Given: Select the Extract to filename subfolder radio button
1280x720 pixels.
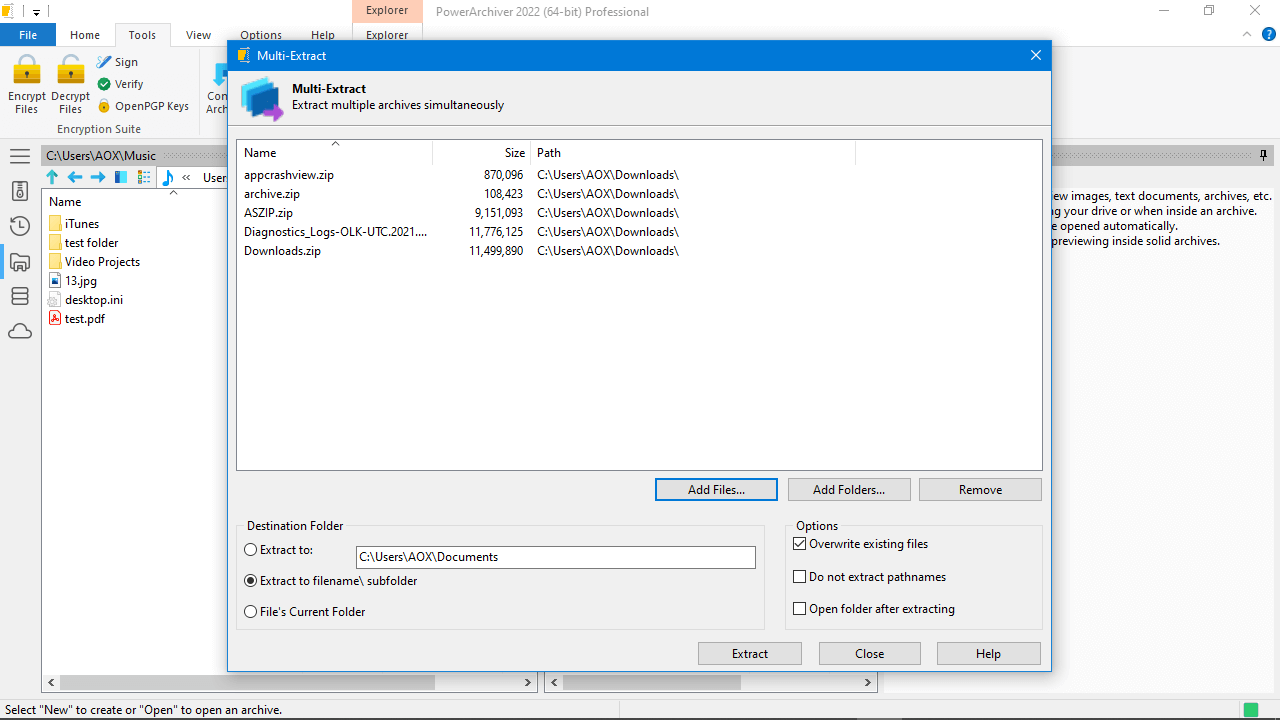Looking at the screenshot, I should (x=250, y=580).
